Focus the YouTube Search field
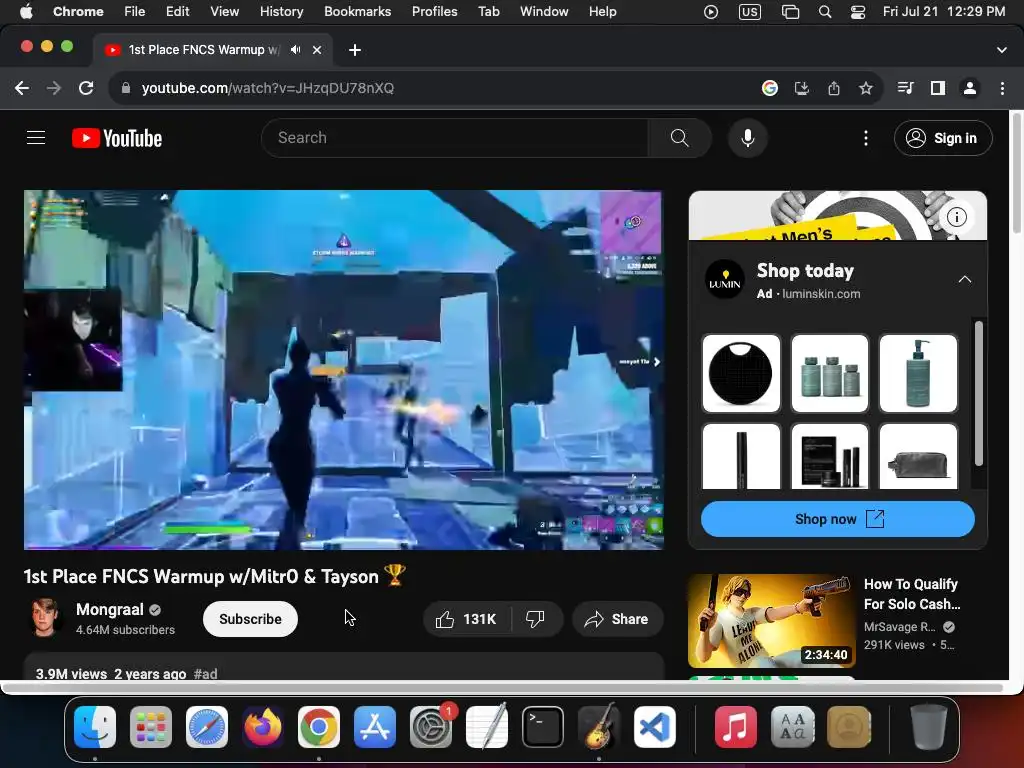 [x=455, y=138]
